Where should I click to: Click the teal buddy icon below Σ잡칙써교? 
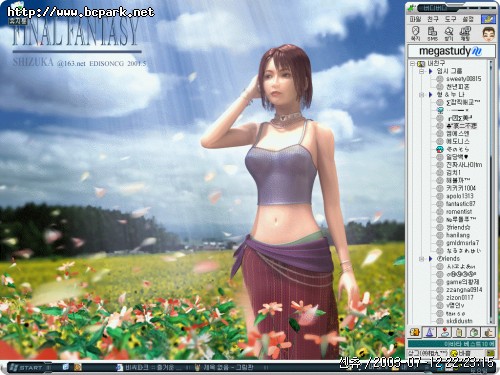(x=440, y=110)
